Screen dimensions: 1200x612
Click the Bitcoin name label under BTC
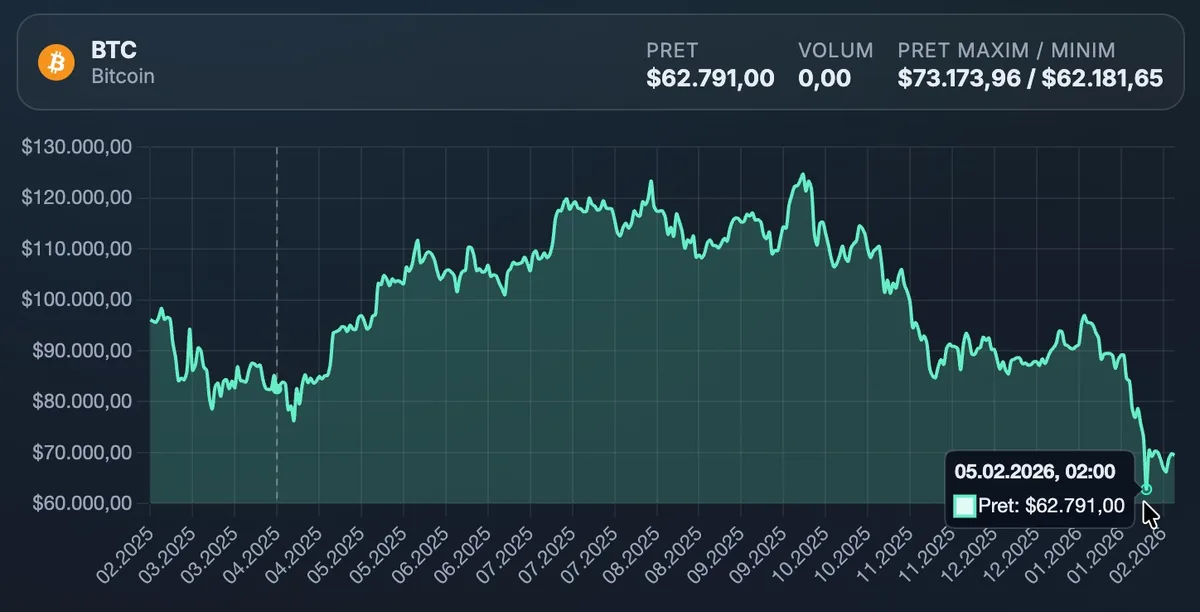[x=122, y=75]
